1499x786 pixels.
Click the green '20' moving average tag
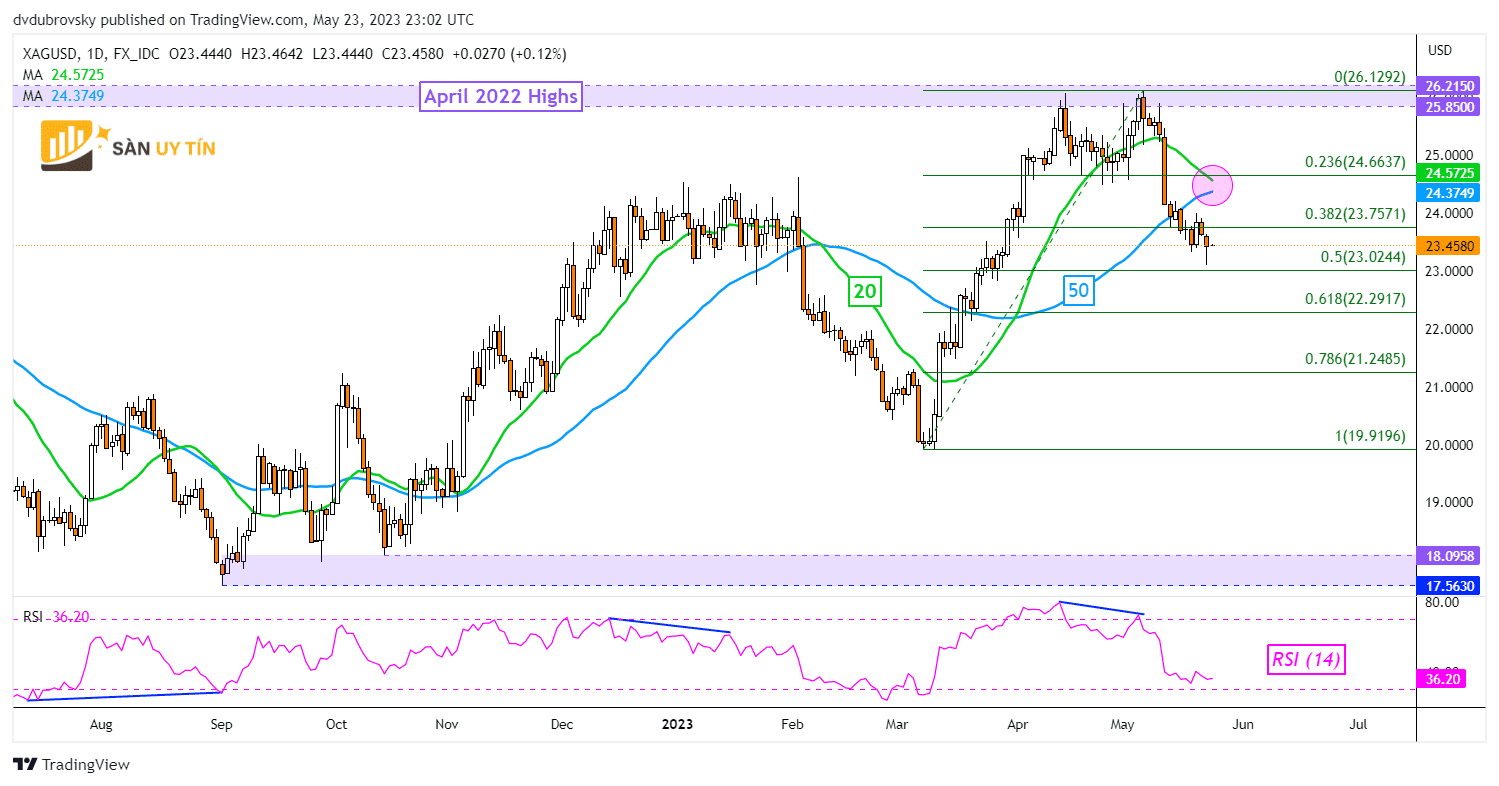tap(863, 292)
